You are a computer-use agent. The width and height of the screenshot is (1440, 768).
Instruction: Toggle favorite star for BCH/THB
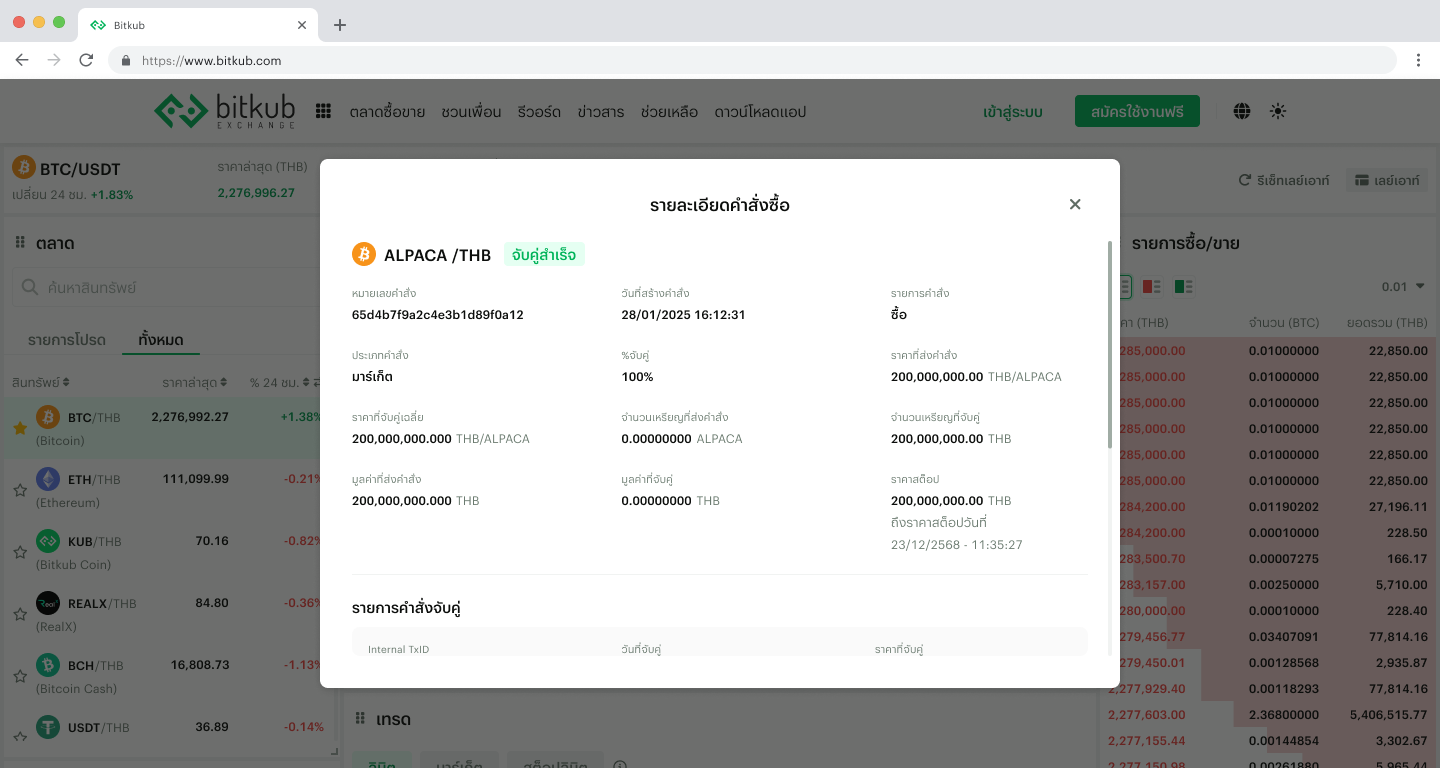tap(20, 676)
